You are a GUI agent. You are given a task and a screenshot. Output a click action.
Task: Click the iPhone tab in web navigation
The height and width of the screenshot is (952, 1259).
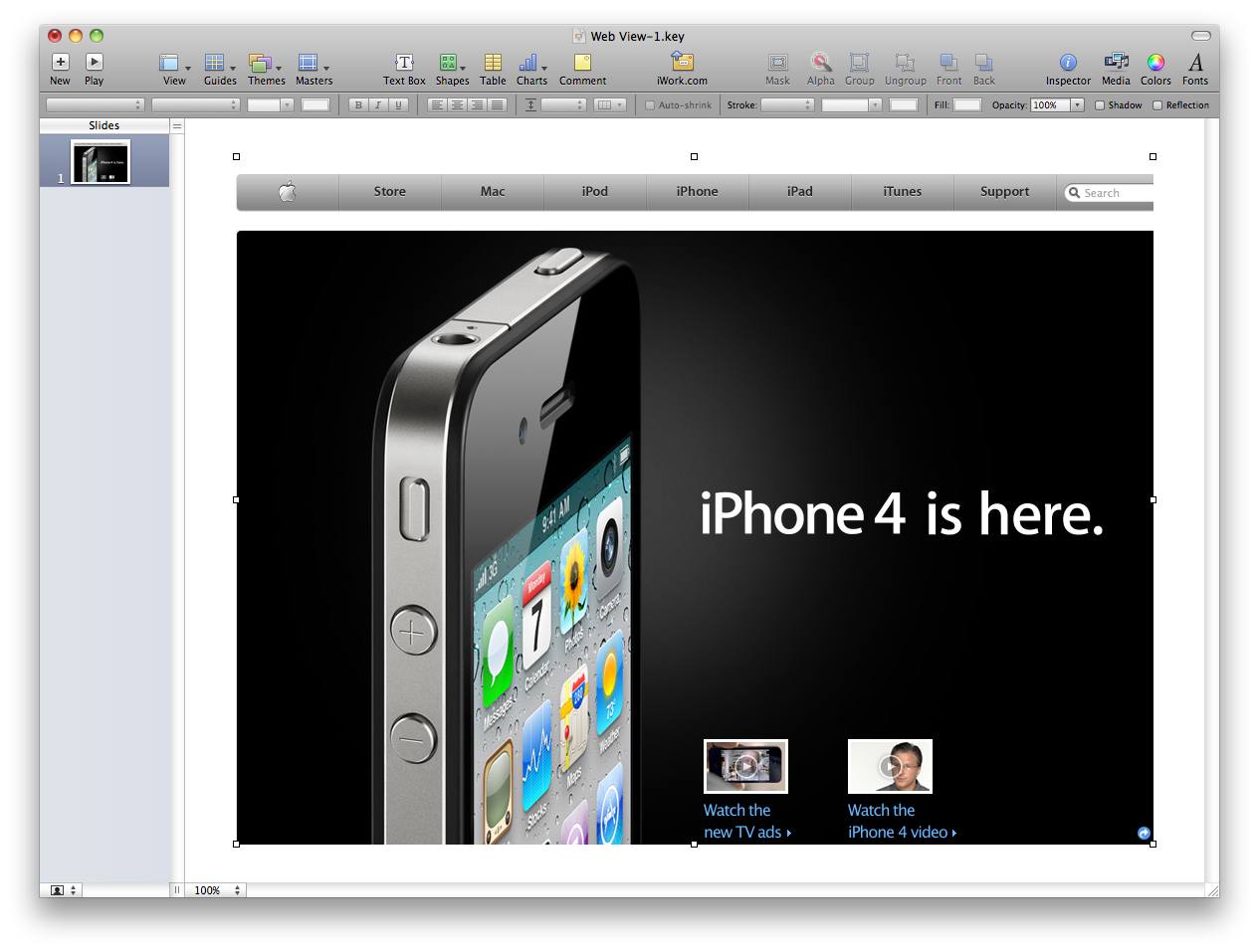pyautogui.click(x=697, y=192)
